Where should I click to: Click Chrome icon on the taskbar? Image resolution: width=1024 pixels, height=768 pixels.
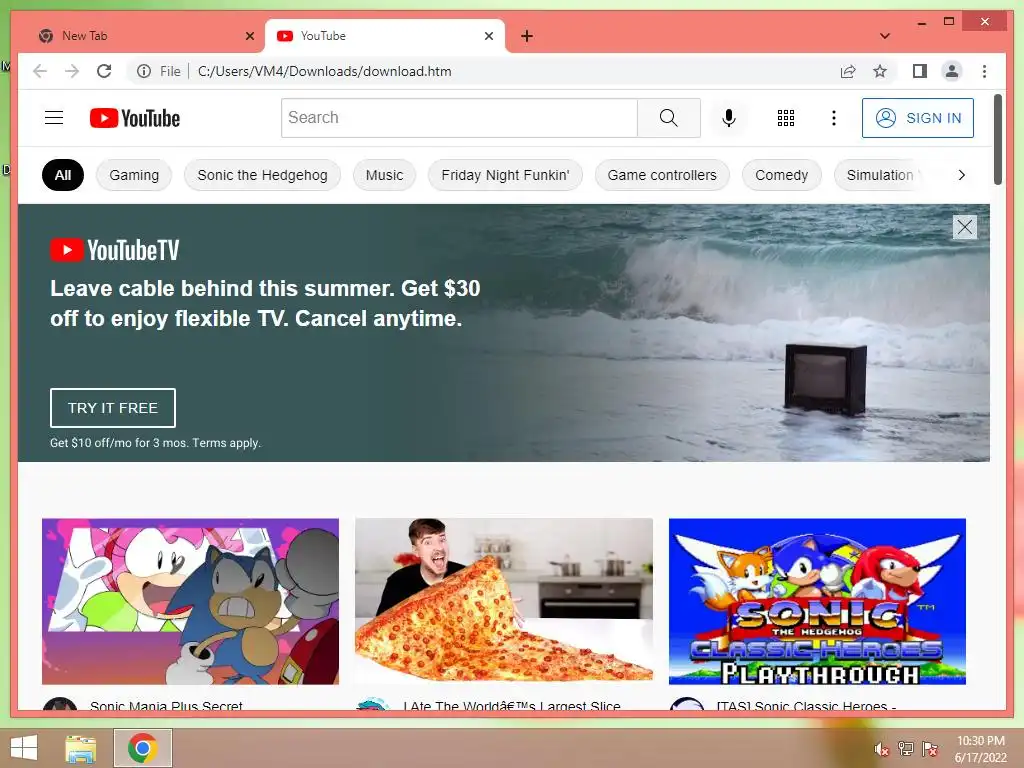point(142,748)
